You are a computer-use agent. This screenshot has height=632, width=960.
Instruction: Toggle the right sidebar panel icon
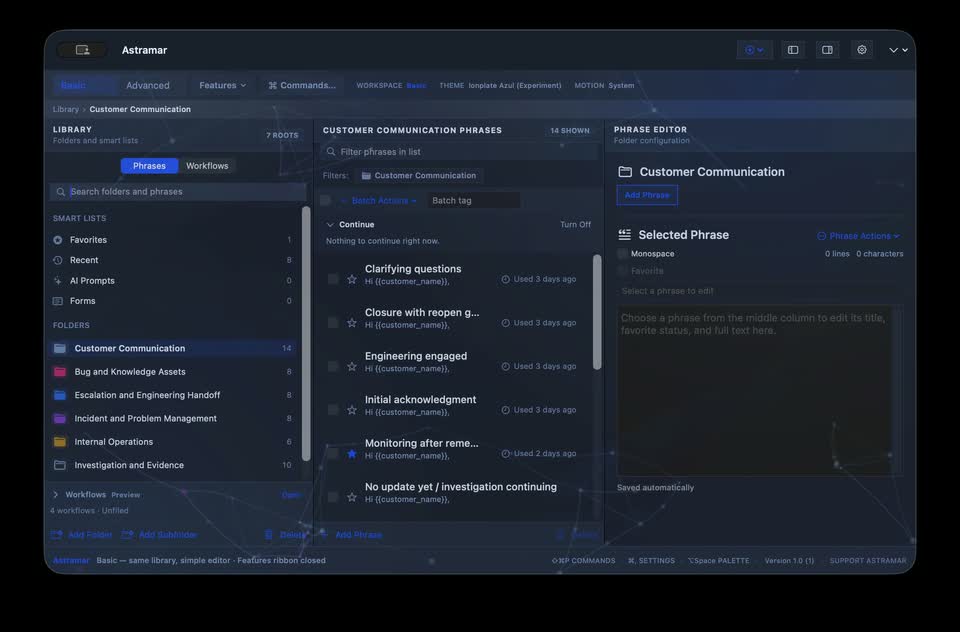827,50
